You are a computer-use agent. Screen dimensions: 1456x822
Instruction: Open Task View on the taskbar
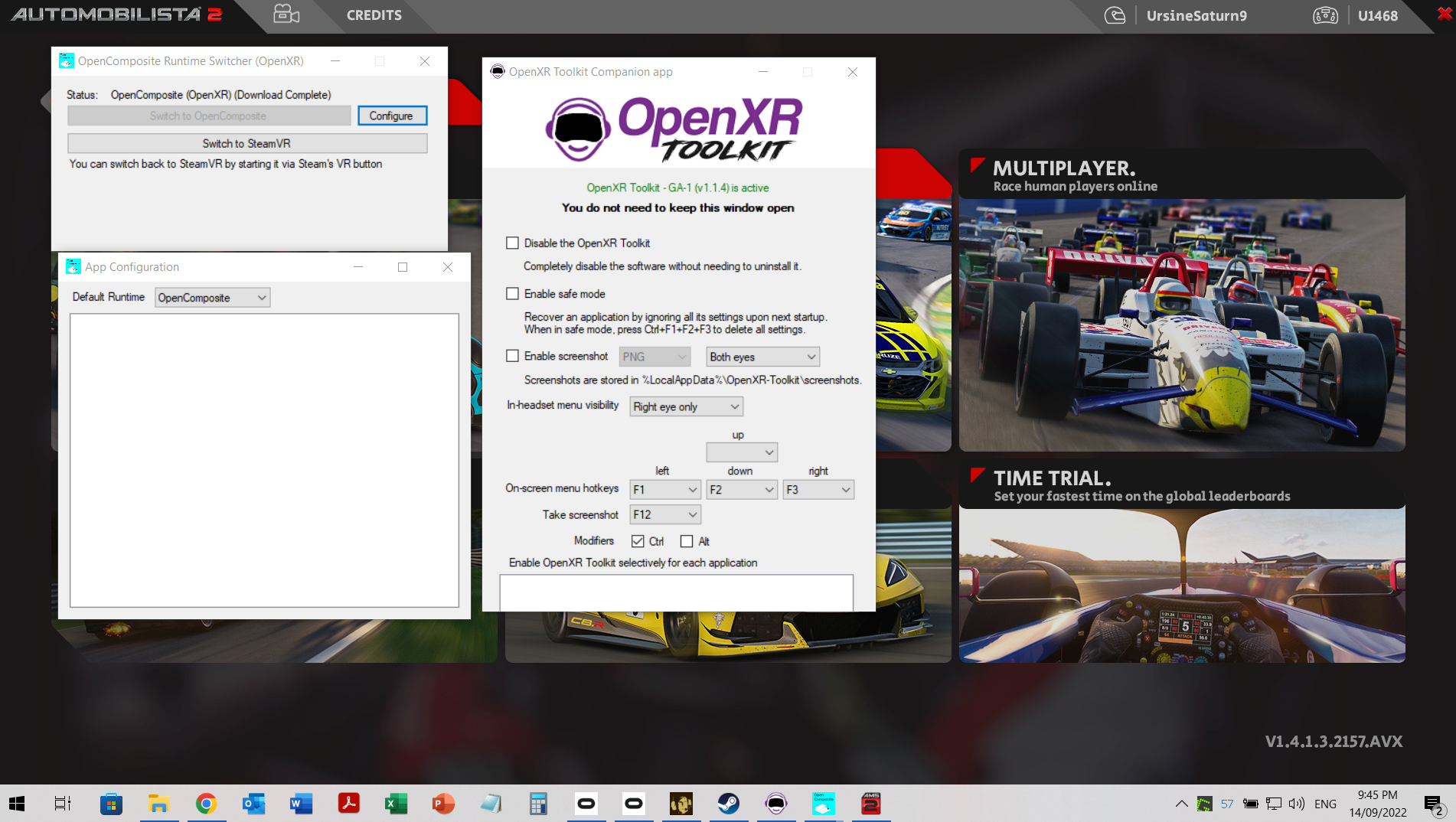click(x=63, y=804)
